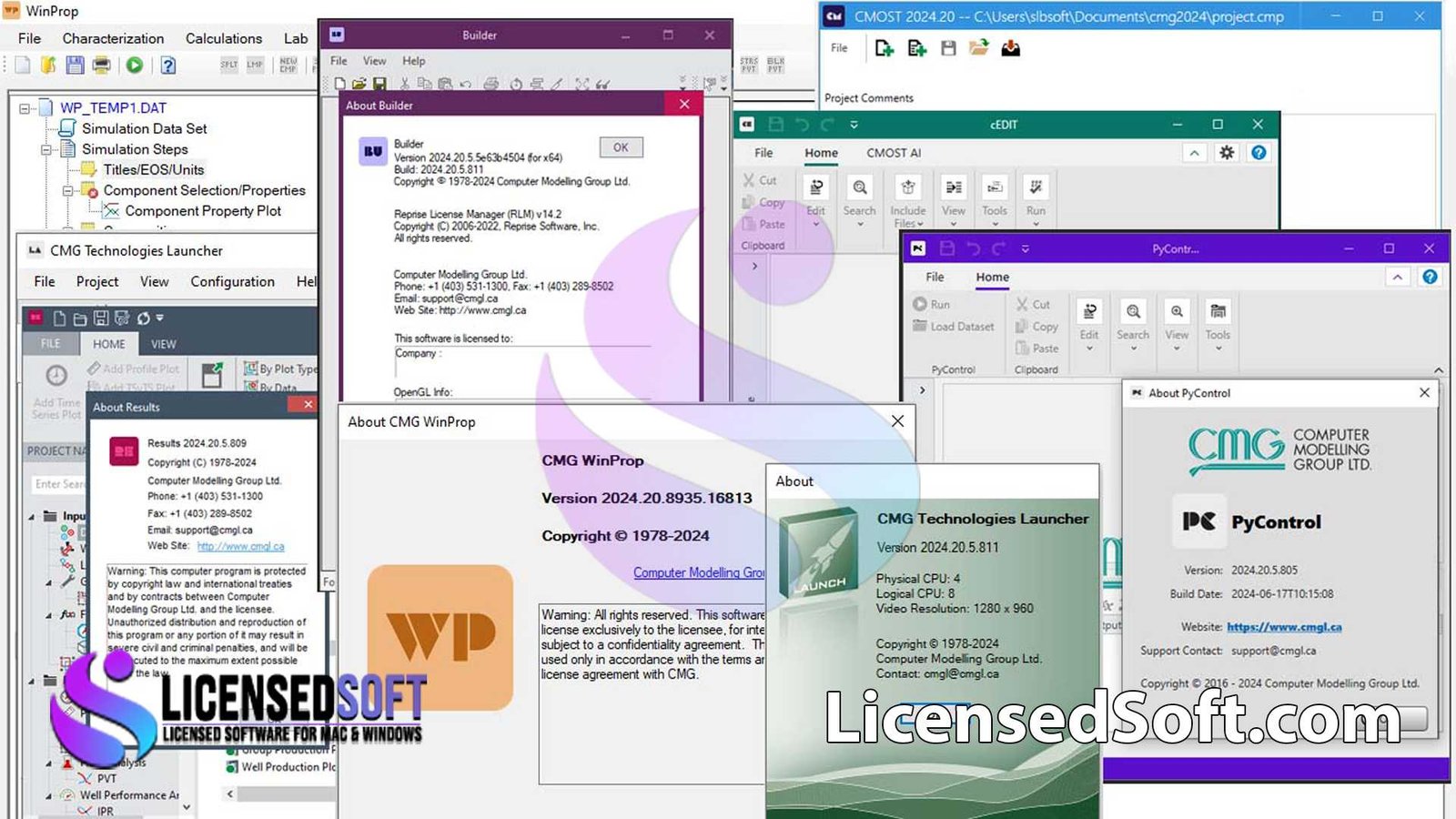This screenshot has height=819, width=1456.
Task: Open the website link in About PyControl
Action: 1284,627
